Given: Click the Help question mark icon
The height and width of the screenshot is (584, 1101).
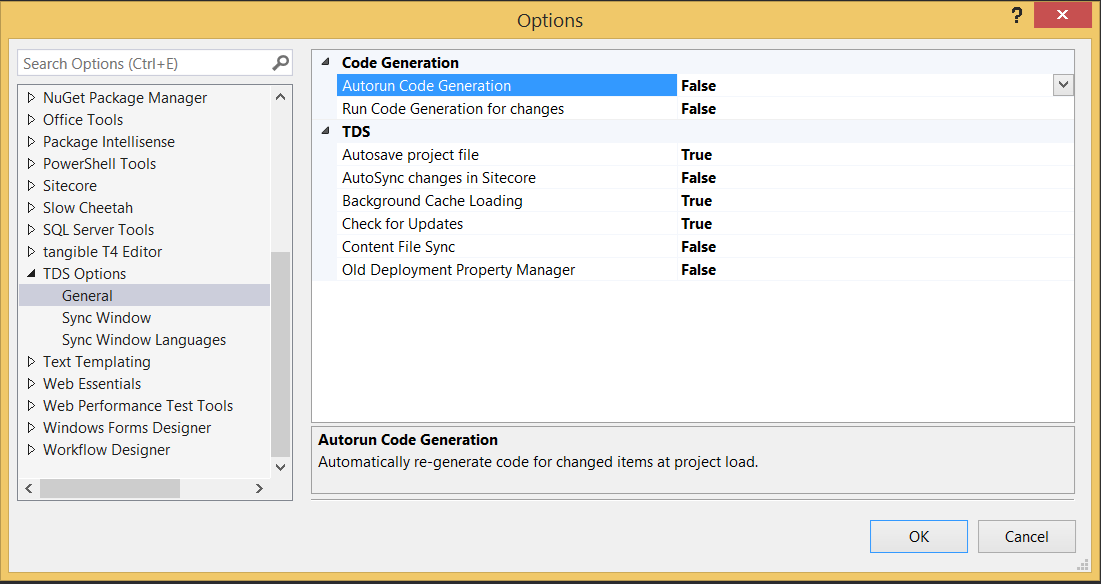Looking at the screenshot, I should coord(1018,16).
